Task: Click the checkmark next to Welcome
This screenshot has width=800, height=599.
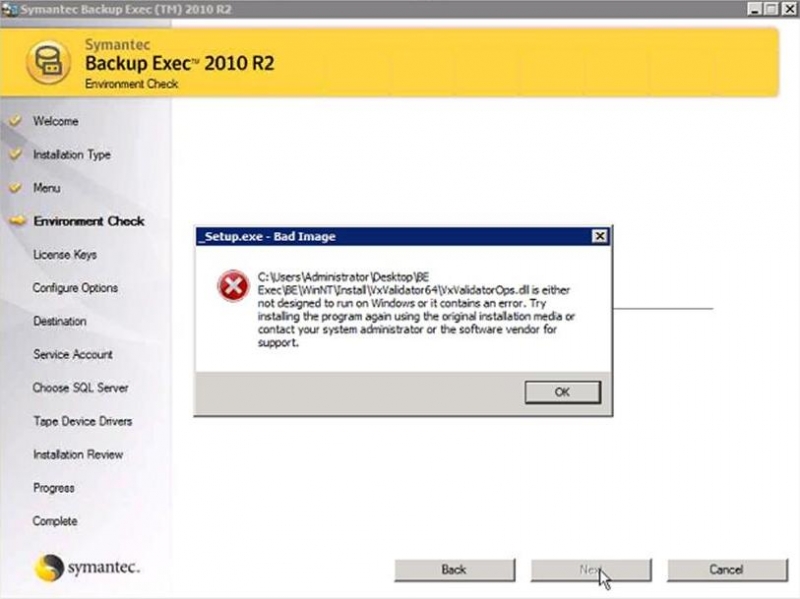Action: point(15,121)
